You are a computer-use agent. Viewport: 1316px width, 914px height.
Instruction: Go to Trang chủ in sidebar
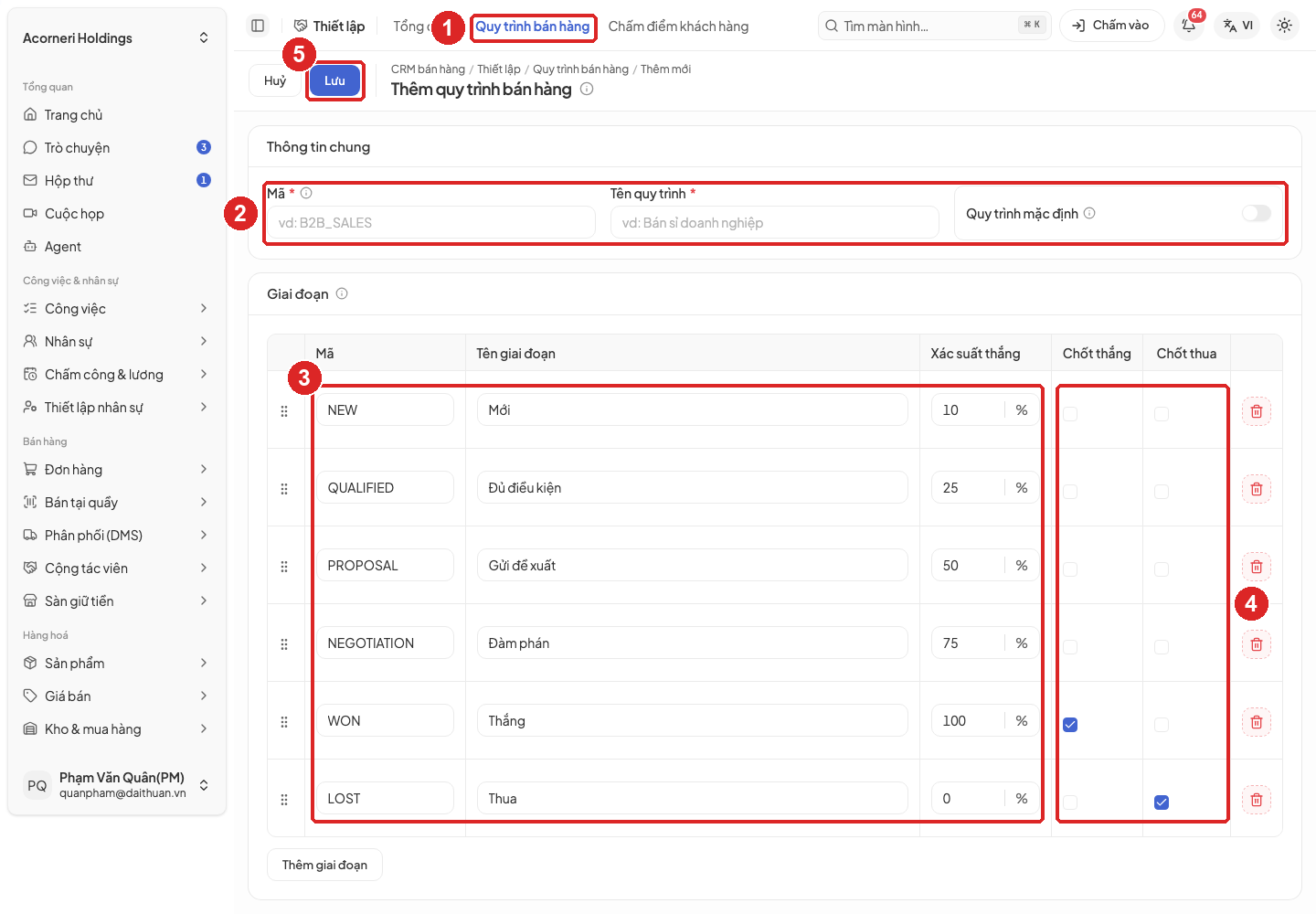[117, 114]
